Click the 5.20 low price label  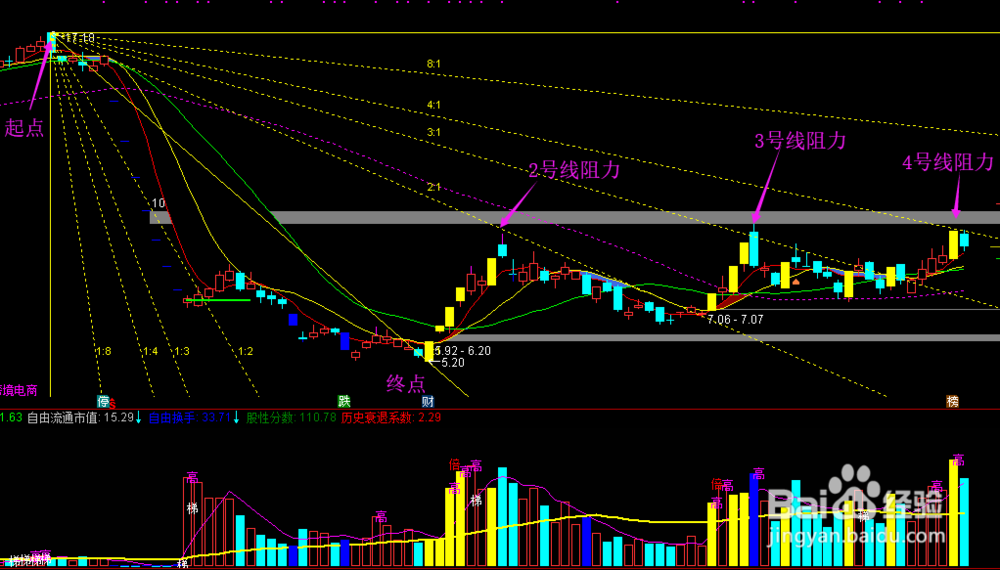pos(453,363)
